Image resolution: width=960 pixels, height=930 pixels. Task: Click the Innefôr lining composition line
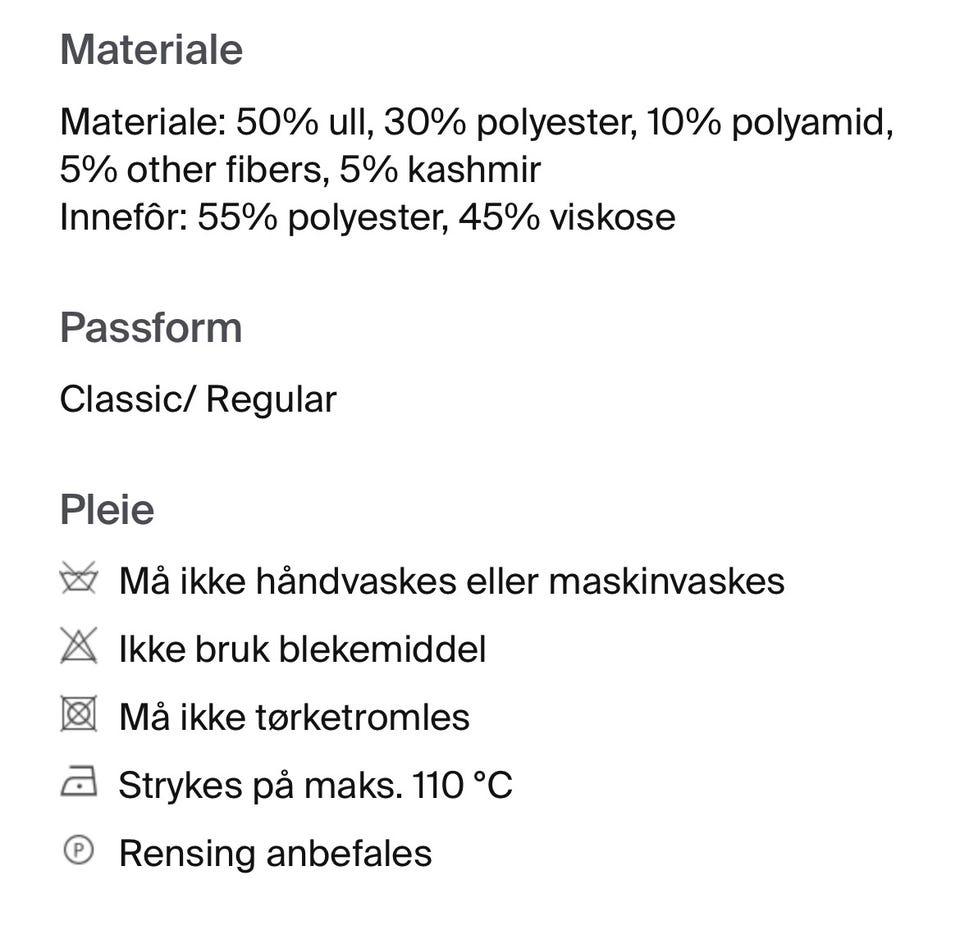tap(367, 217)
